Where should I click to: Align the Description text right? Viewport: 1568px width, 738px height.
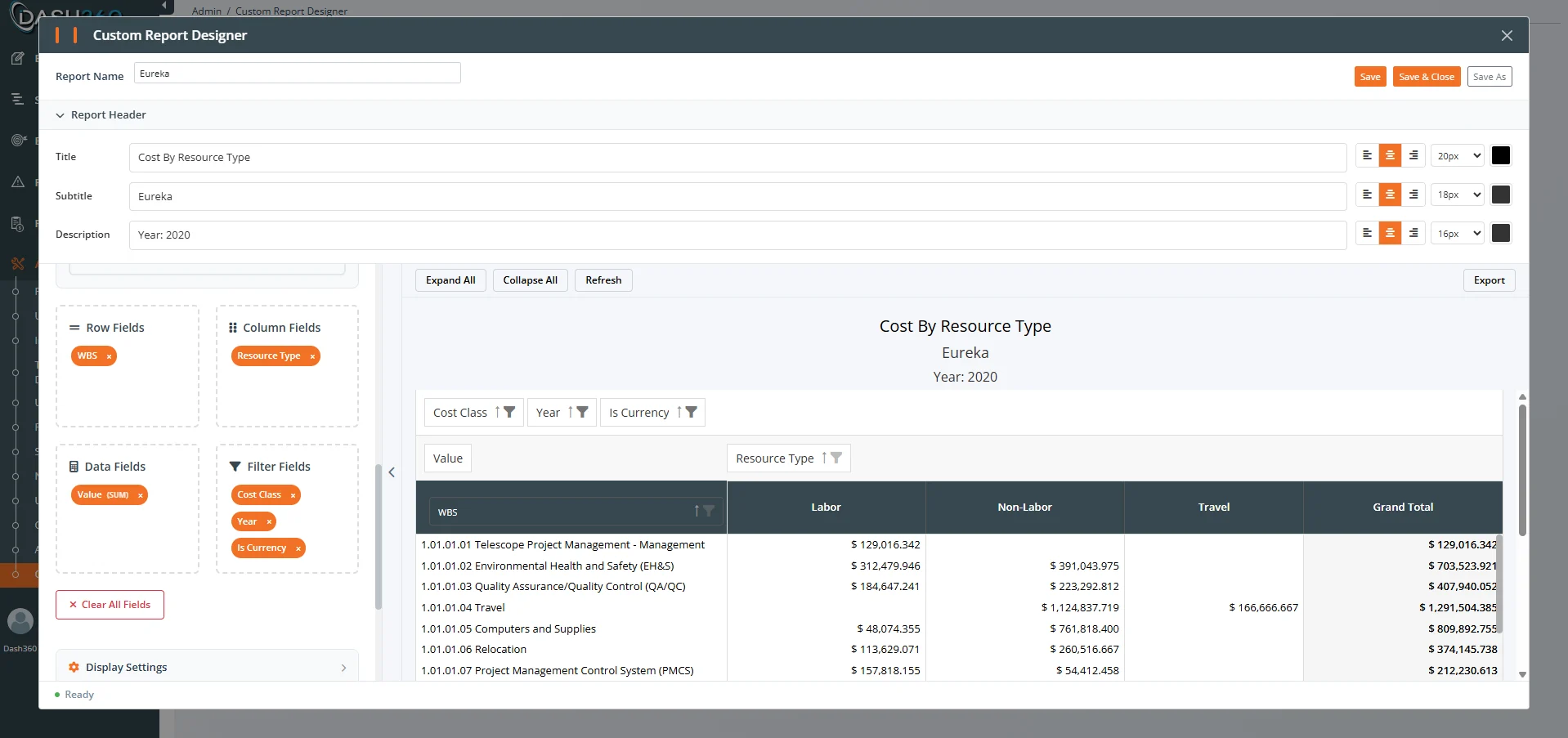pos(1413,233)
